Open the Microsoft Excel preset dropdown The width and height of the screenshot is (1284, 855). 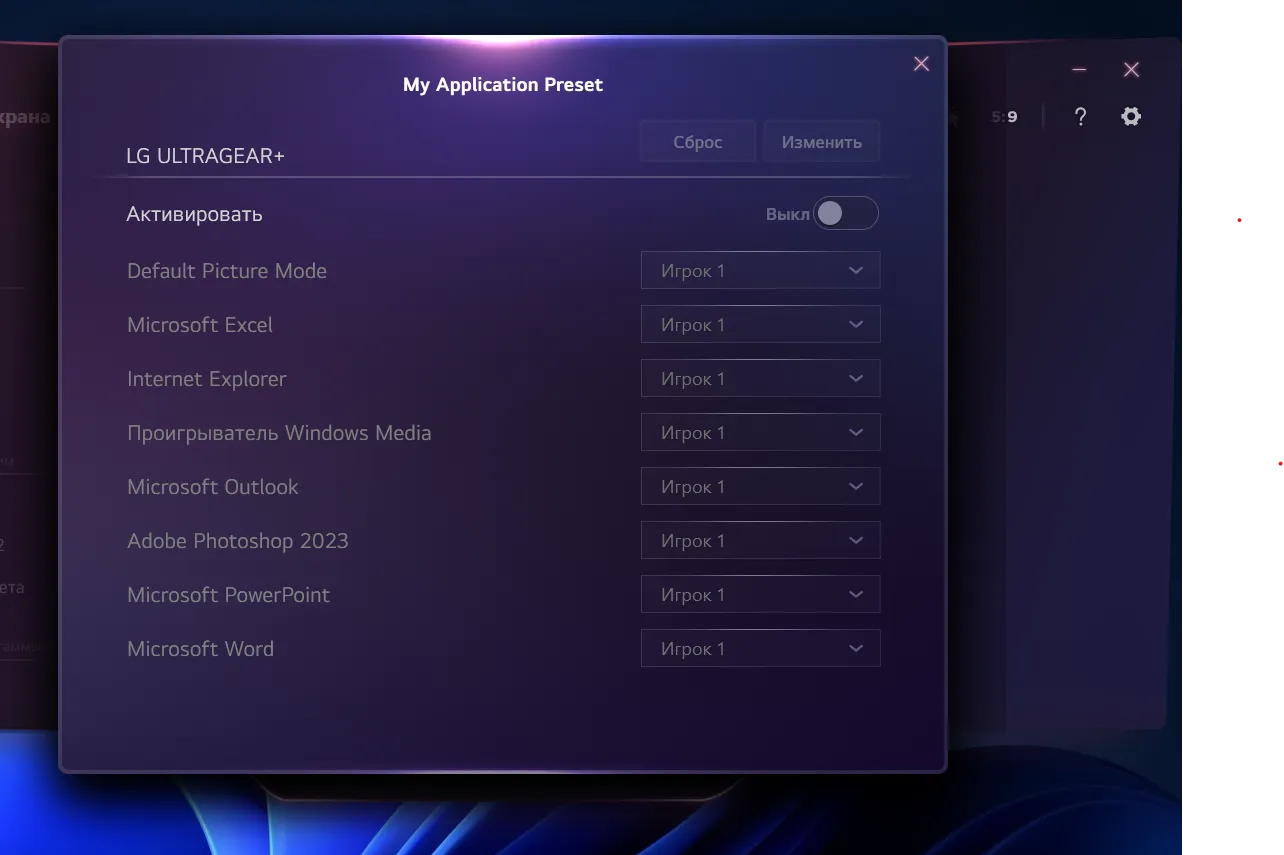point(760,325)
